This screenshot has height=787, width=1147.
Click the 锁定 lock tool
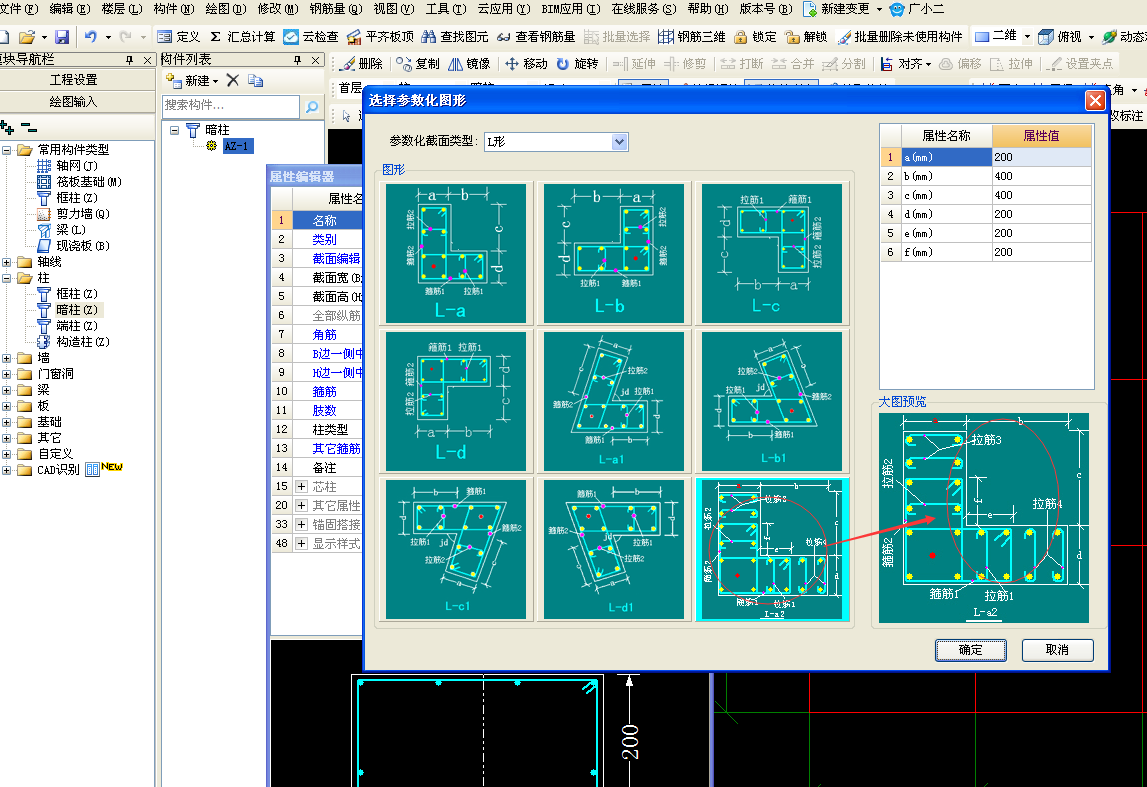coord(755,37)
